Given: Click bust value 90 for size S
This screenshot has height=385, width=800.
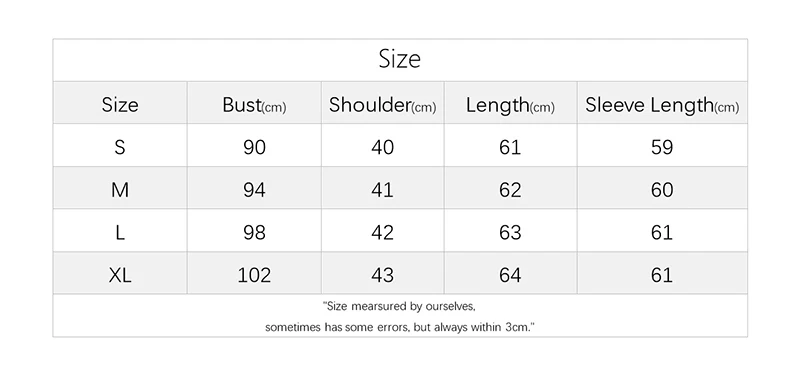Looking at the screenshot, I should [254, 147].
